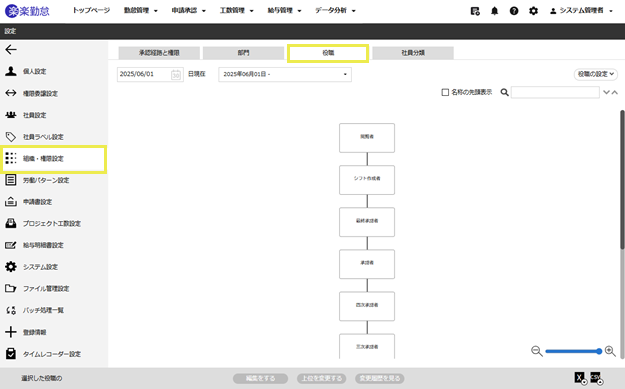Click the 楽勤怠 logo
Viewport: 625px width, 389px height.
coord(27,11)
